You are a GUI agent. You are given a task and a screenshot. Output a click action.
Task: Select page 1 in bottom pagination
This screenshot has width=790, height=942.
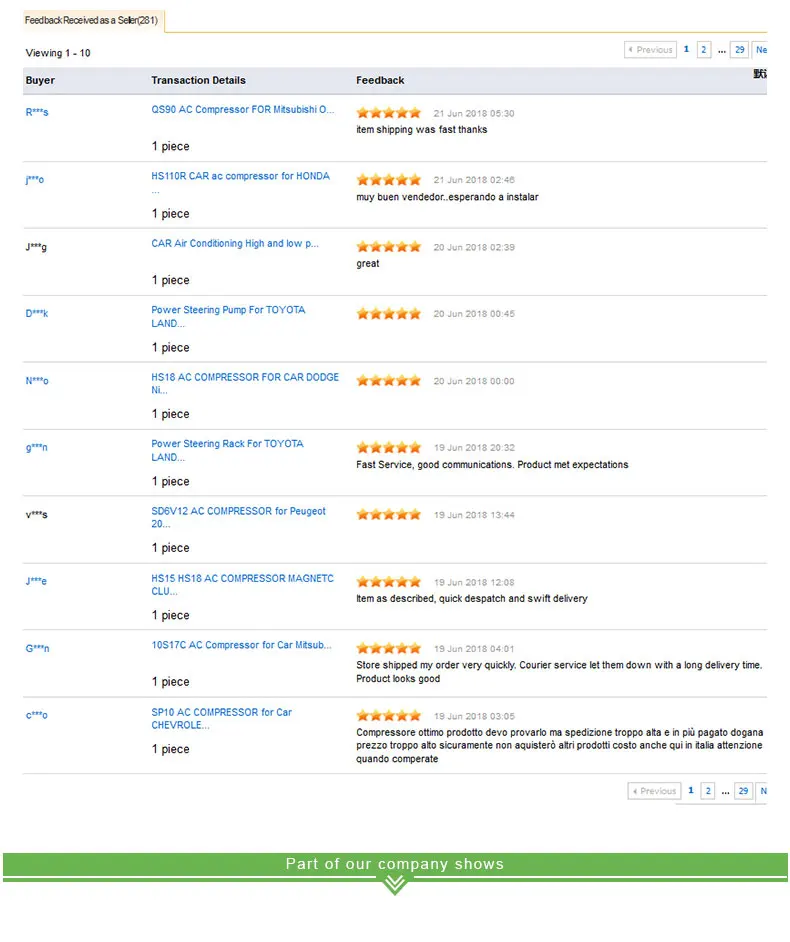(691, 790)
